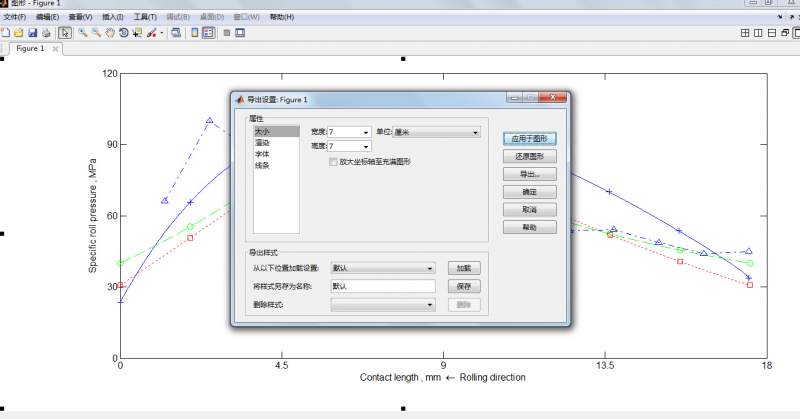Click the undock arrow in the menu bar
800x419 pixels.
[792, 17]
